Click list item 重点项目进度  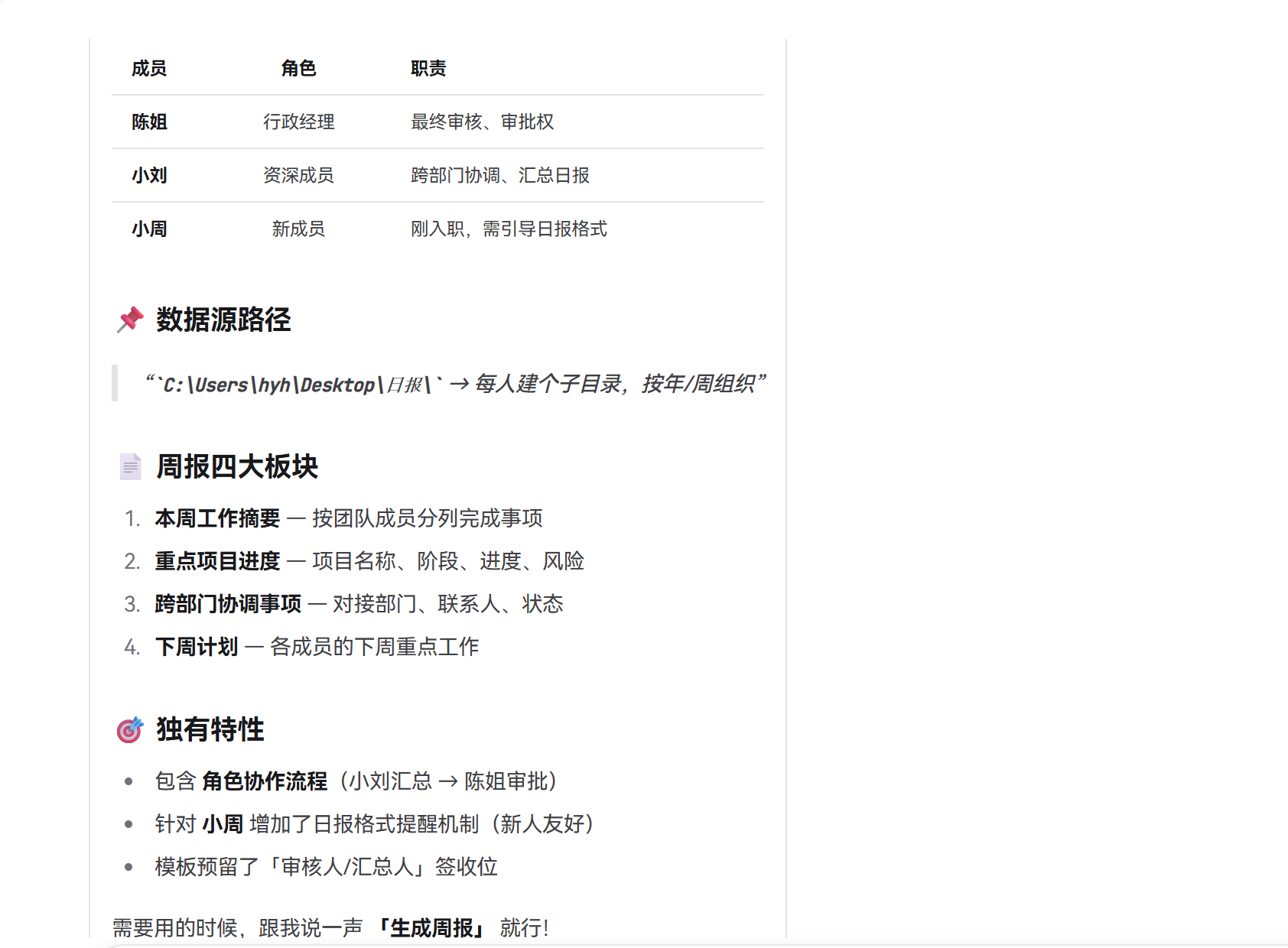[369, 561]
